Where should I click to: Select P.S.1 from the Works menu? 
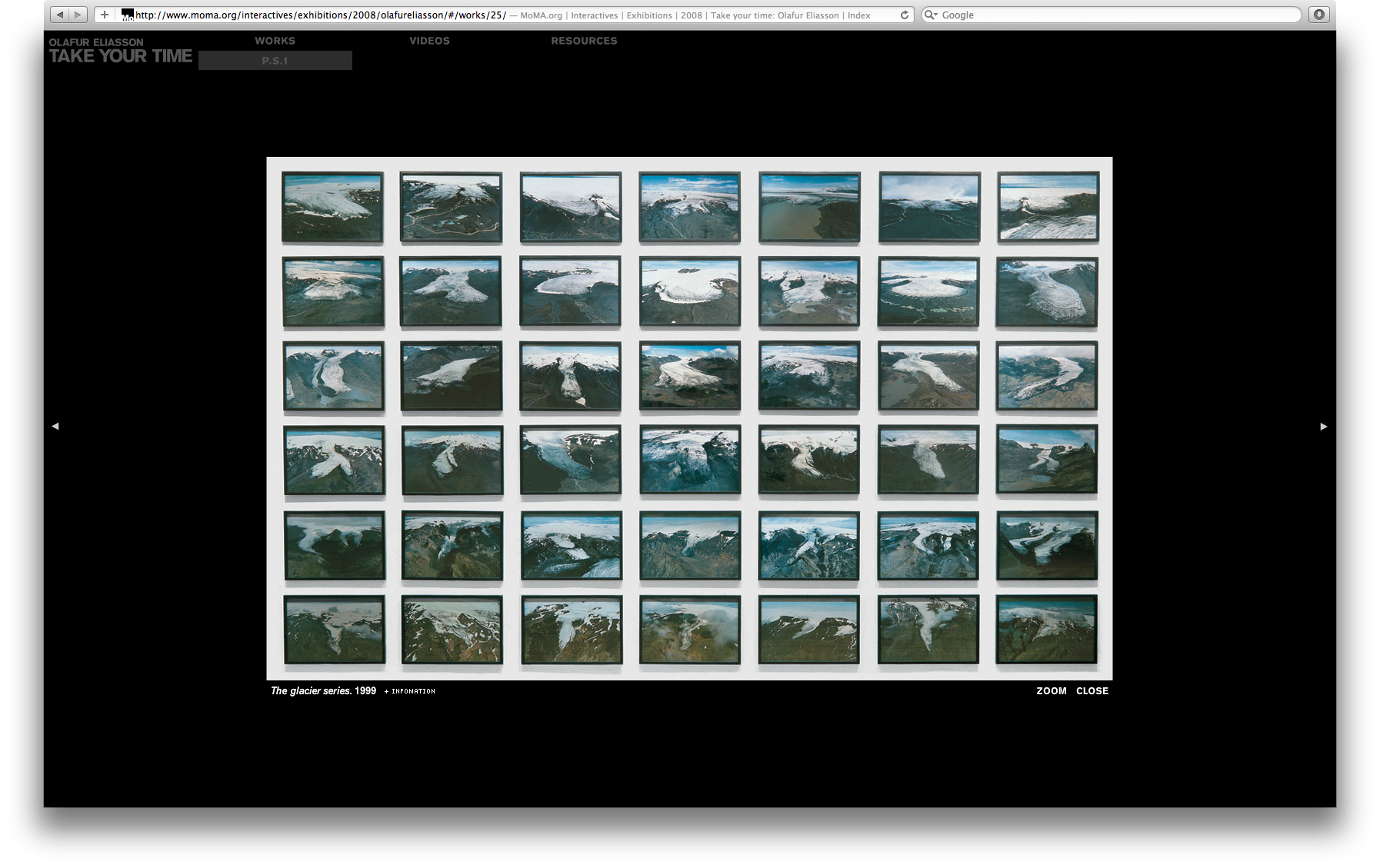[274, 61]
